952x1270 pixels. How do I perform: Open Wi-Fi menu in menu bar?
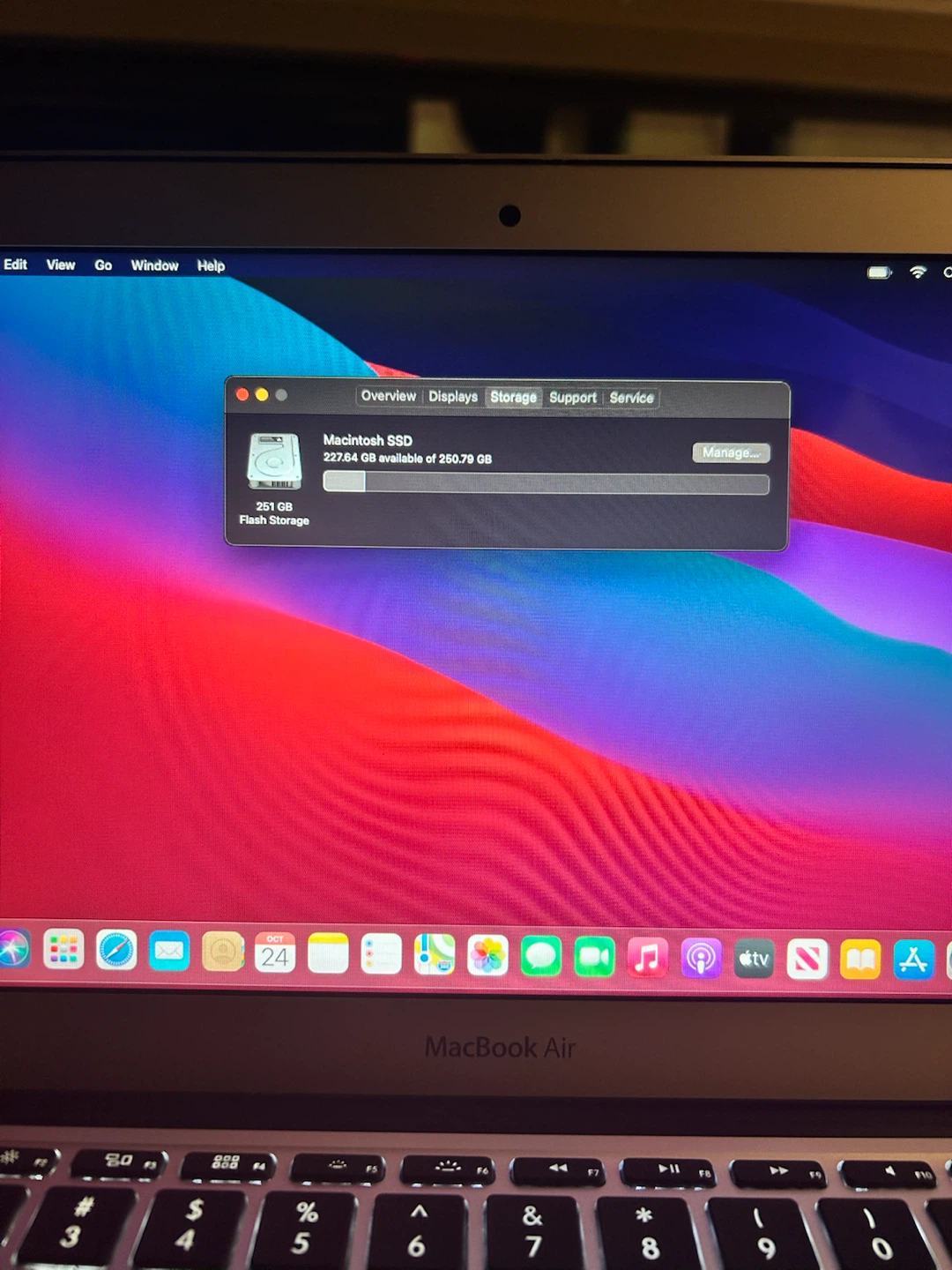tap(918, 272)
